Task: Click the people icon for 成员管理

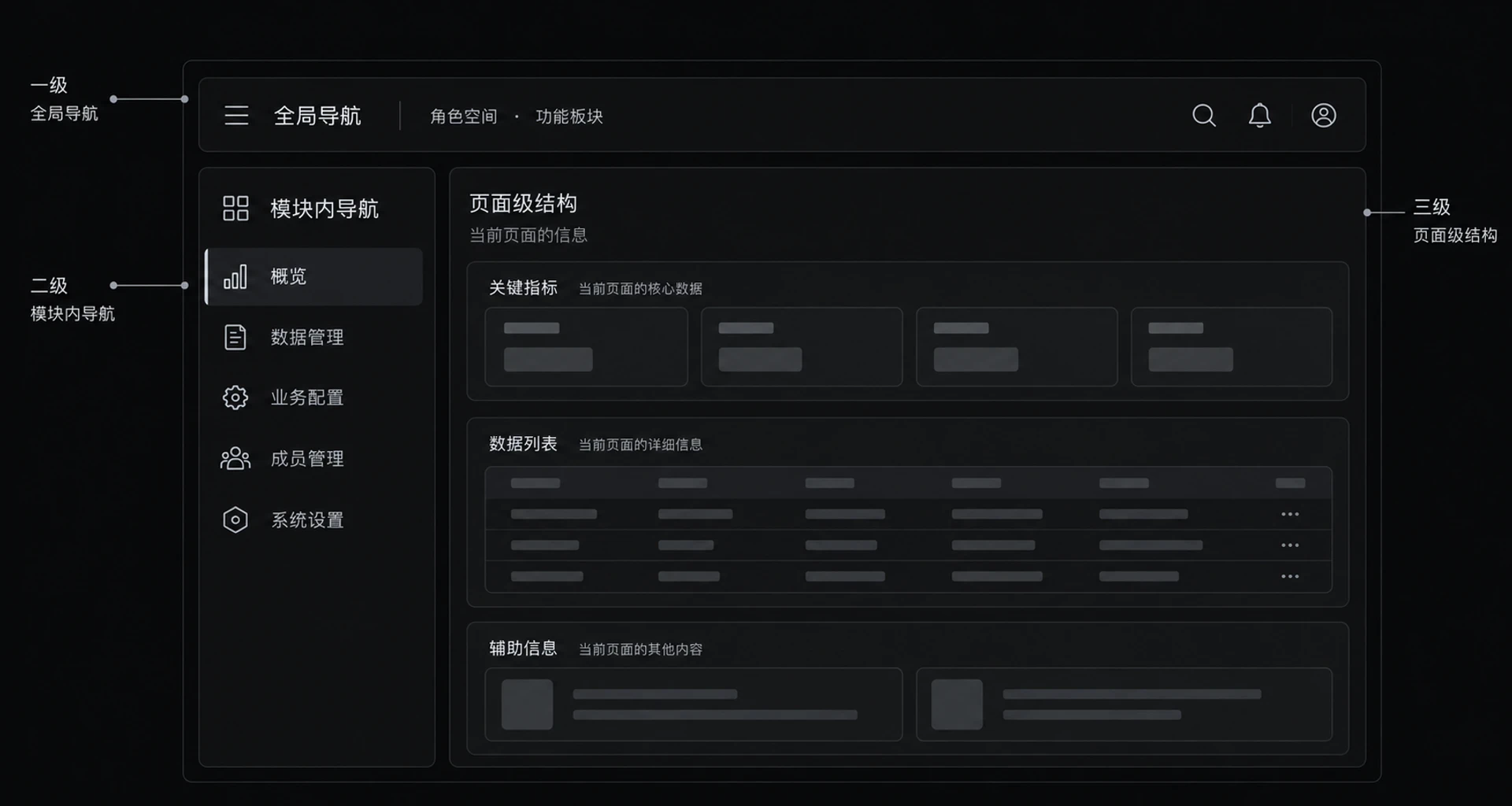Action: [235, 458]
